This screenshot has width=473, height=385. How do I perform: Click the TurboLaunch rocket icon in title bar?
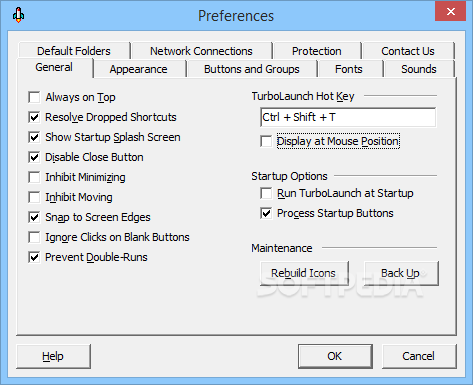tap(18, 15)
